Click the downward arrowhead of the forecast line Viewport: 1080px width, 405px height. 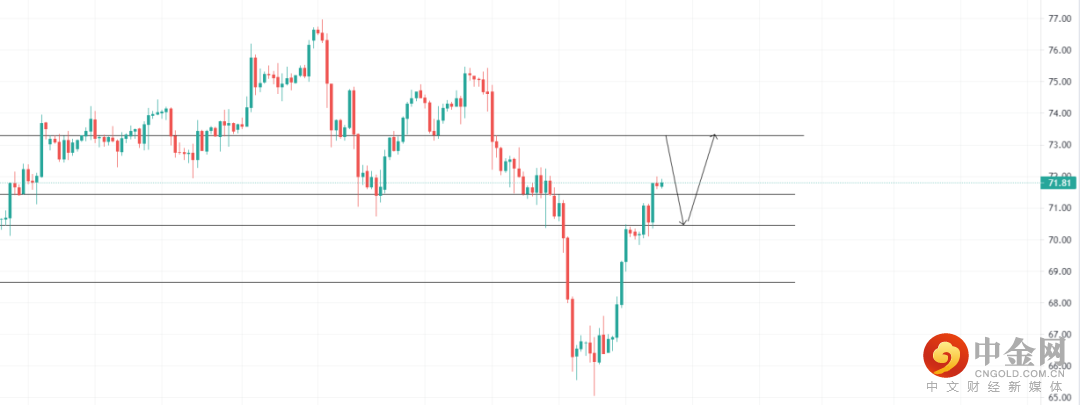[x=684, y=222]
